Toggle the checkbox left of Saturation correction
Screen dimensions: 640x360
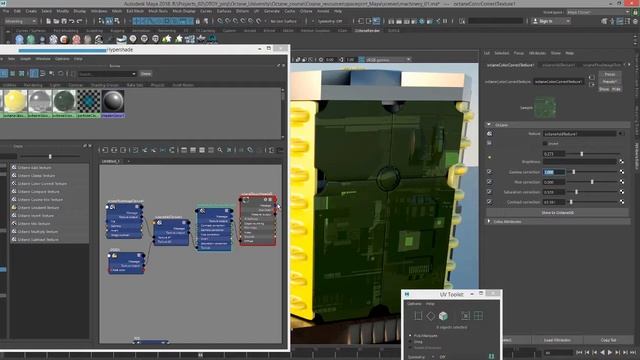pyautogui.click(x=489, y=192)
